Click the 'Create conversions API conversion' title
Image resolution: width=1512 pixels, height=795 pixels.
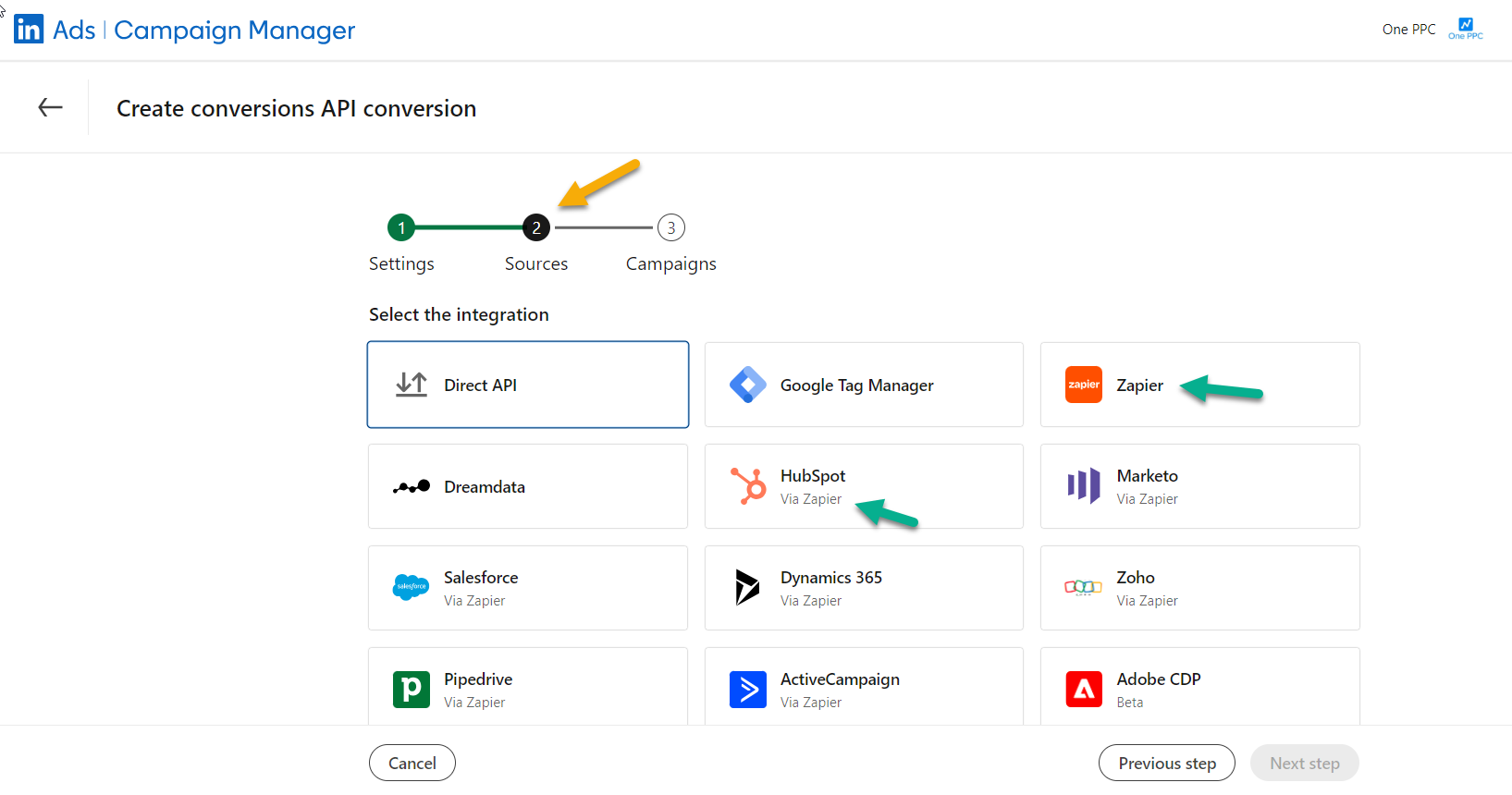296,108
